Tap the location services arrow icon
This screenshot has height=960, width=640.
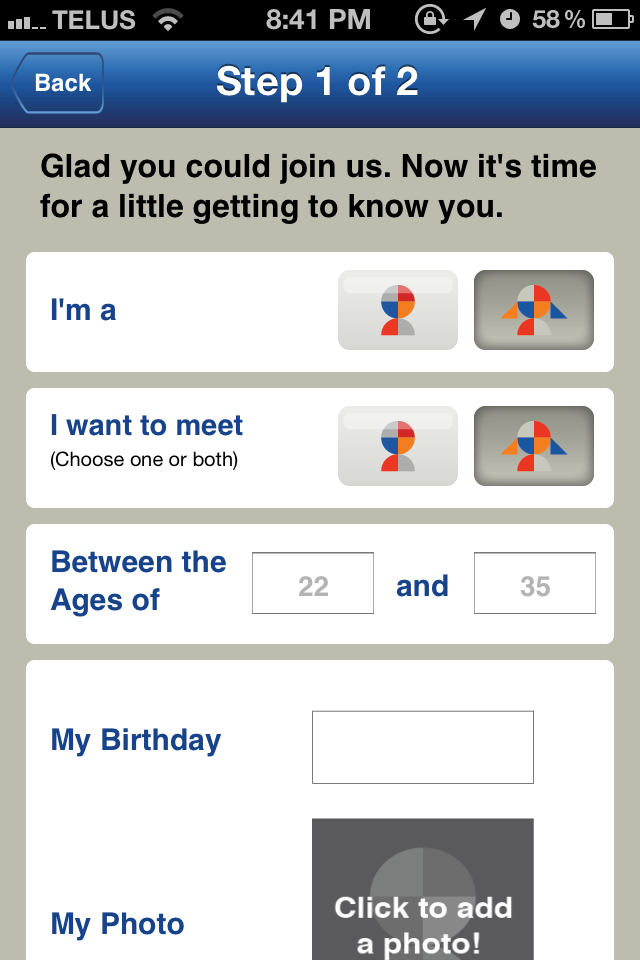(x=477, y=19)
